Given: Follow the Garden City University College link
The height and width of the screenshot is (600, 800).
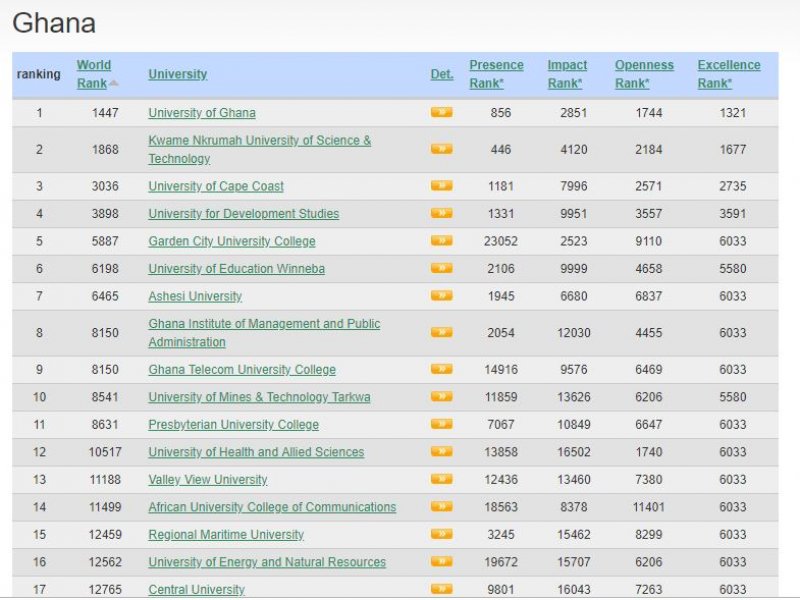Looking at the screenshot, I should (x=232, y=241).
